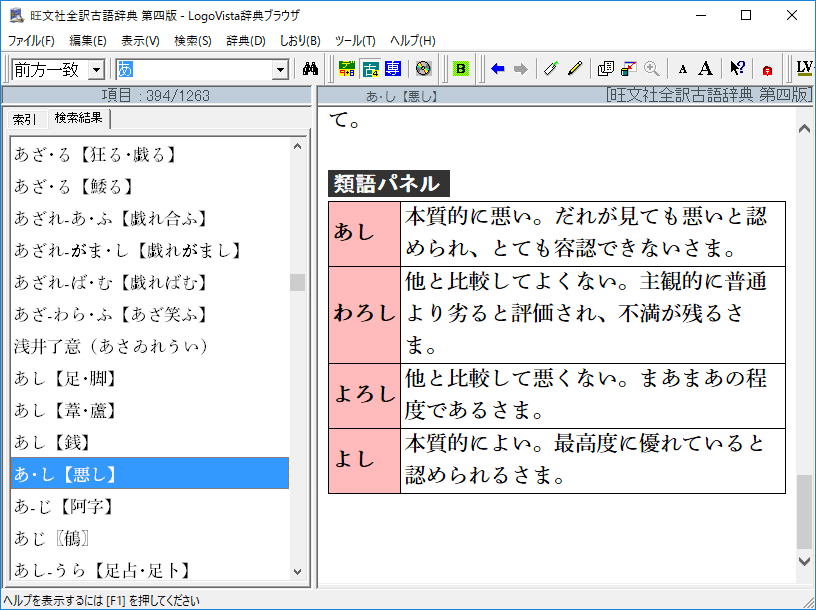Click the content pane scrollbar thumb
The image size is (816, 610).
[805, 512]
